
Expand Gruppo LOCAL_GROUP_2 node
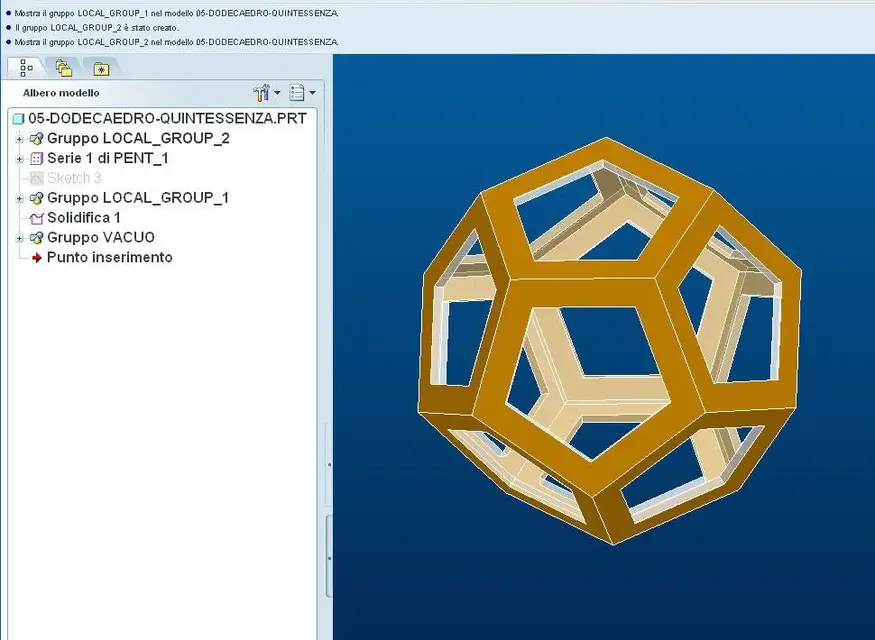click(x=20, y=139)
